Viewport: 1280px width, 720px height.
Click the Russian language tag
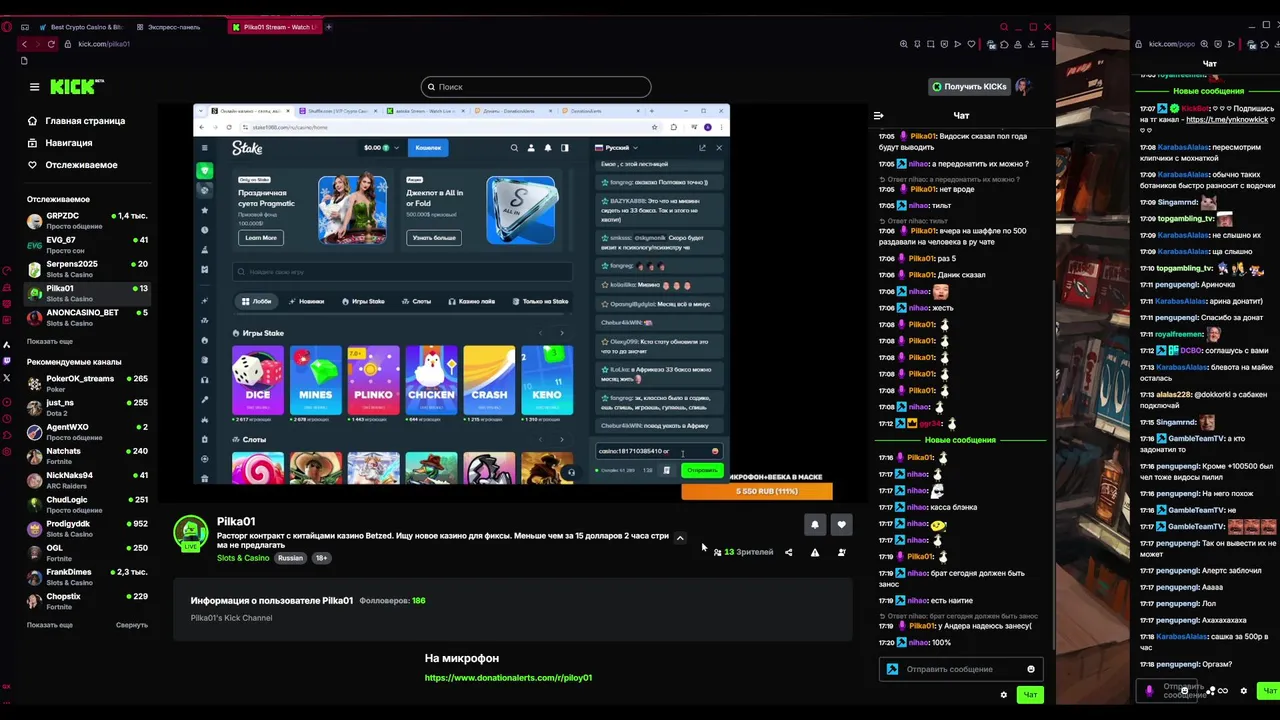tap(290, 558)
